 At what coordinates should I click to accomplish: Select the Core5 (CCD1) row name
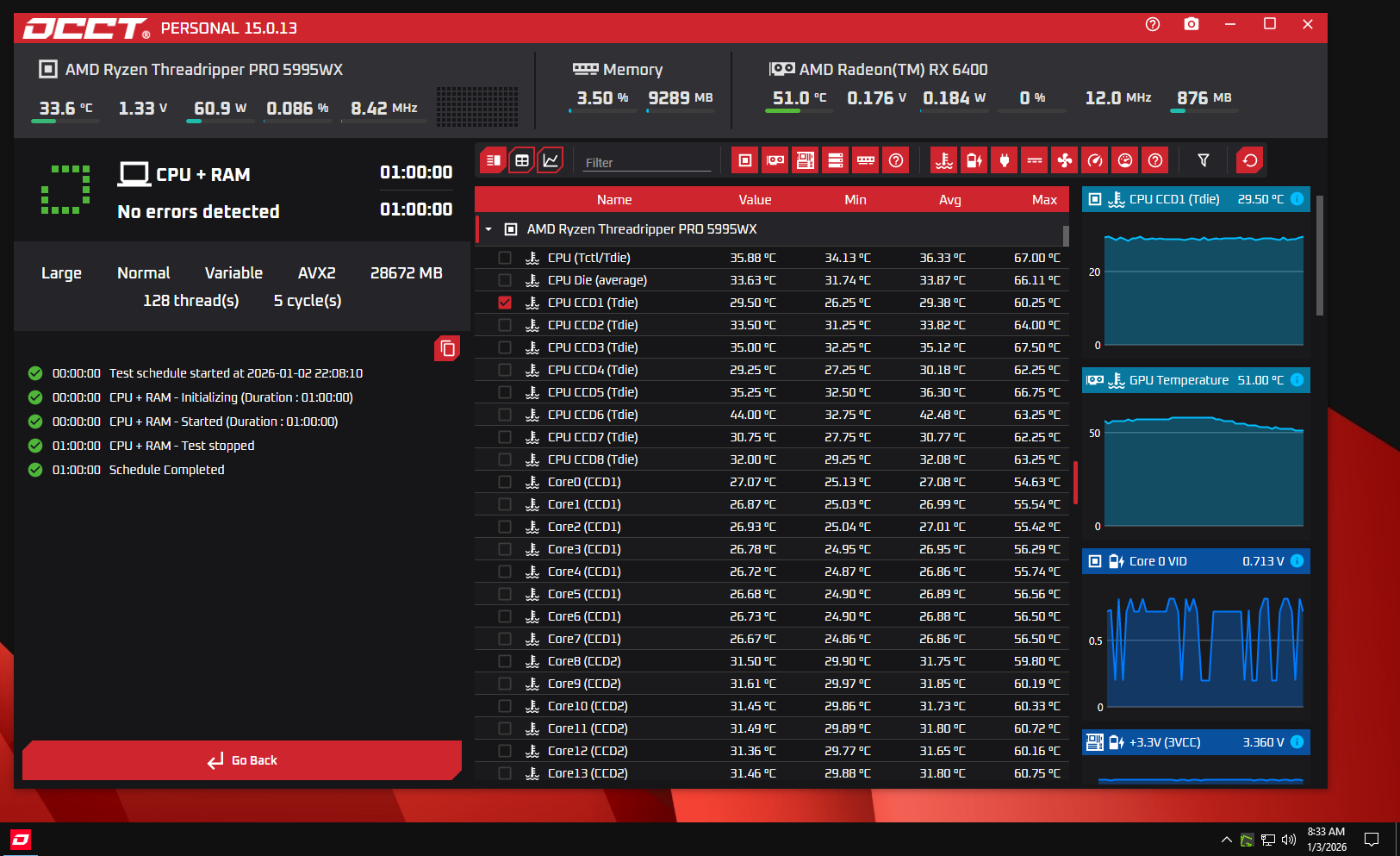pos(584,594)
